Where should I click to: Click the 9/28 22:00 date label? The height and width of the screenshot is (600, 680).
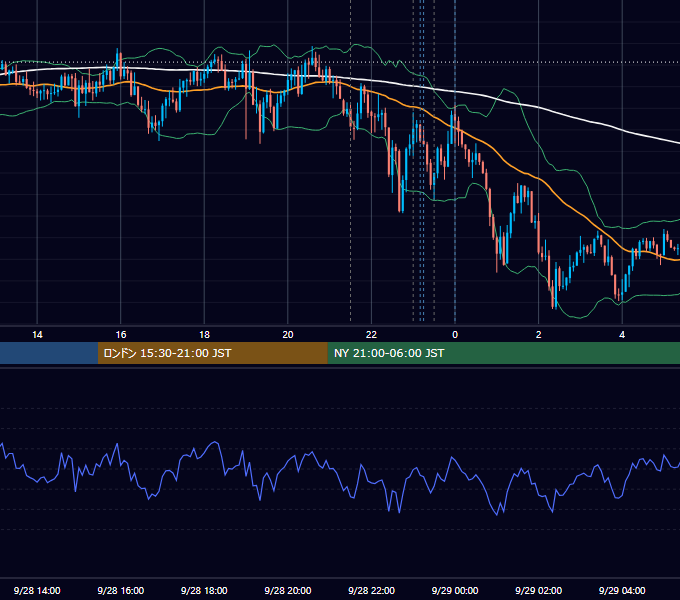(x=371, y=590)
